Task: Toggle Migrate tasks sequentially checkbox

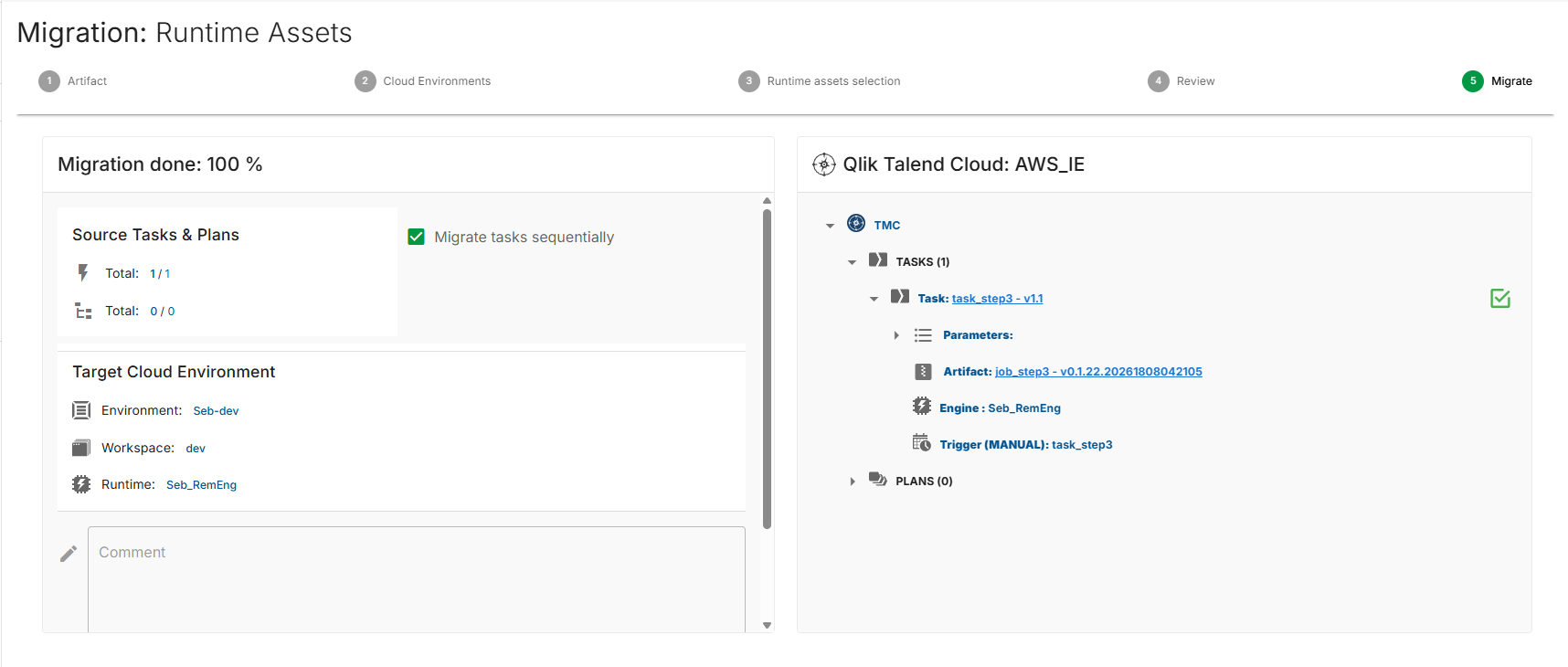Action: coord(417,237)
